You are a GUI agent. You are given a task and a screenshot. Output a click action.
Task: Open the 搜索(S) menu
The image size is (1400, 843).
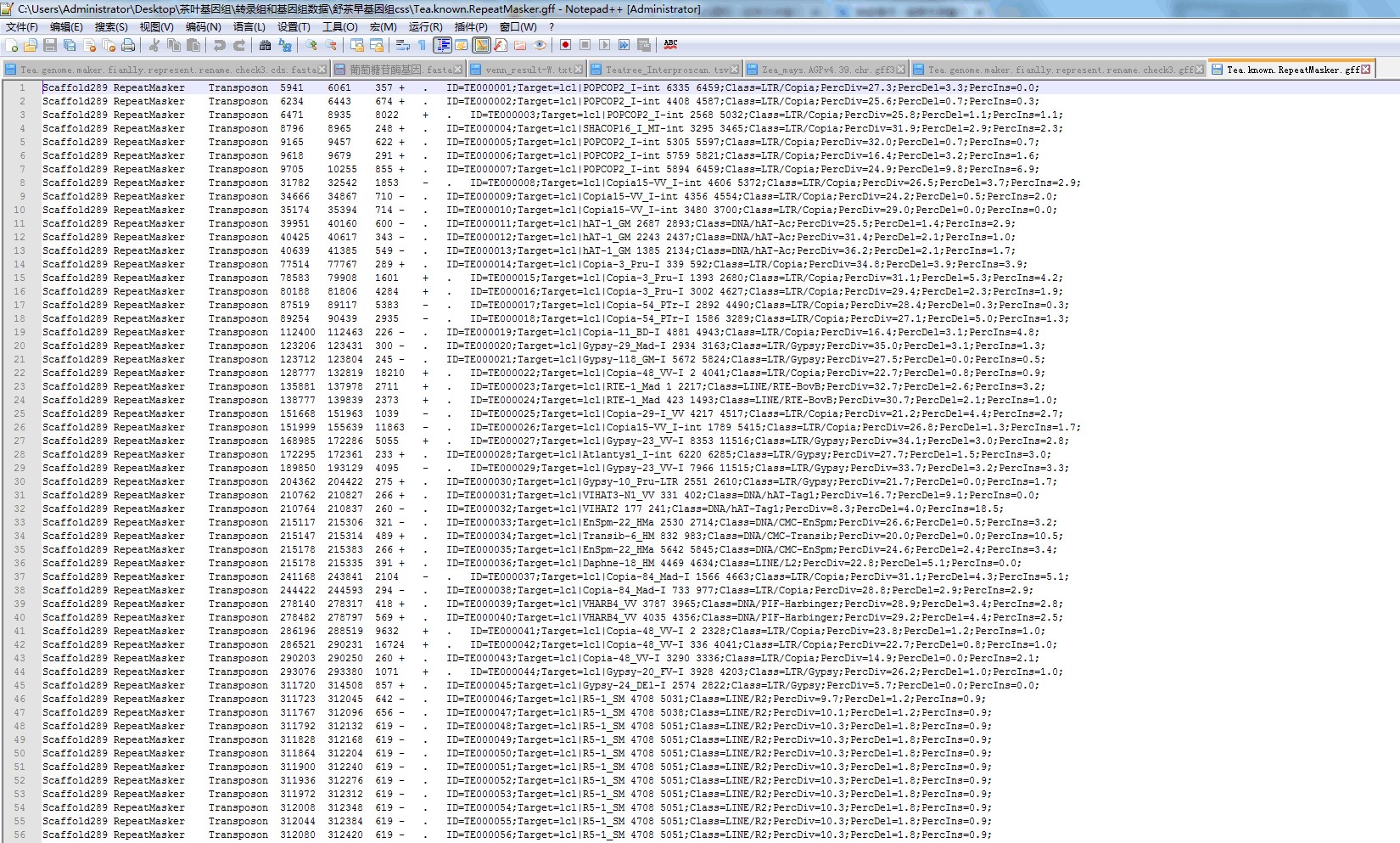click(111, 27)
